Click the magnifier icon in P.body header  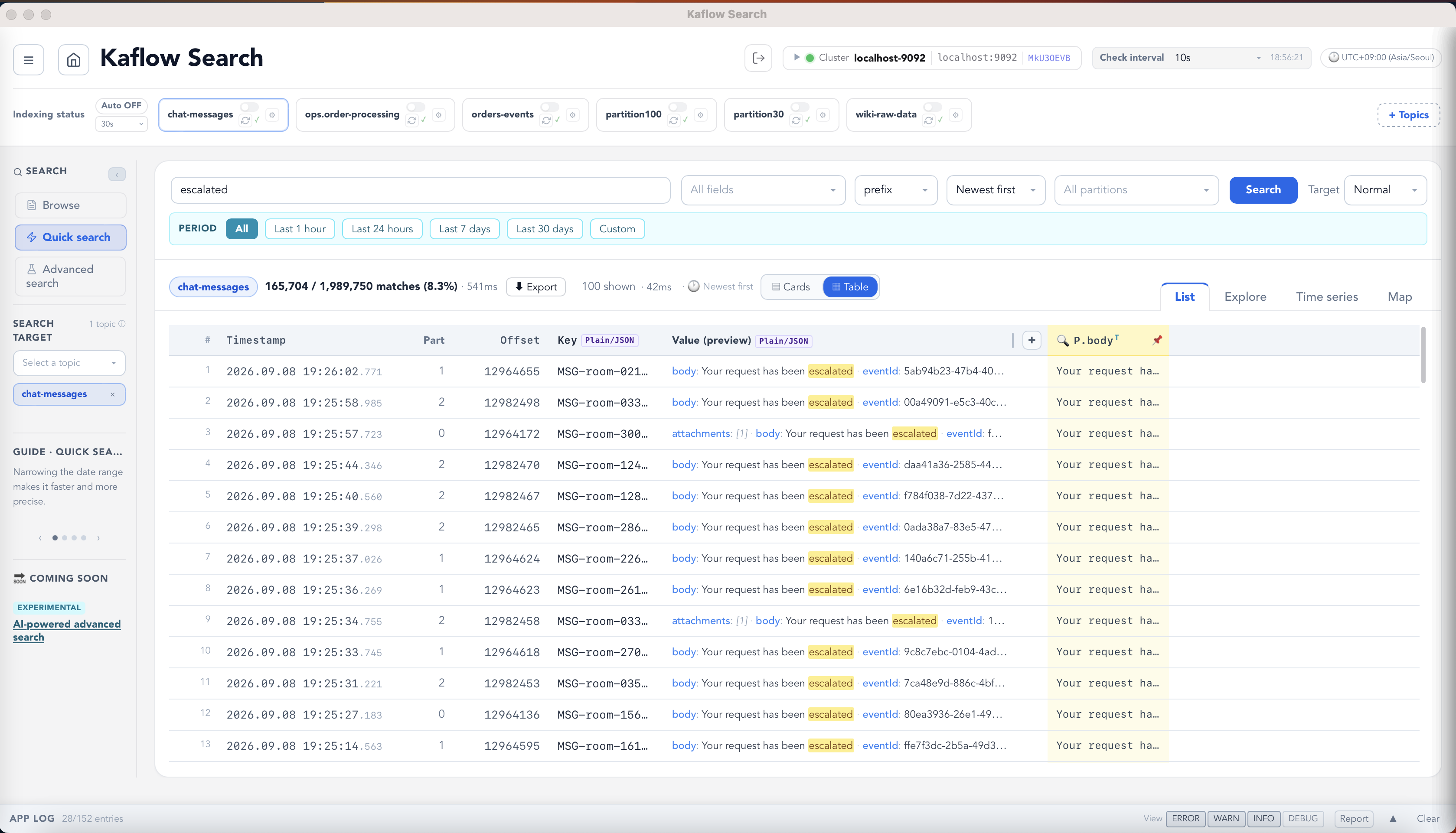[1063, 340]
